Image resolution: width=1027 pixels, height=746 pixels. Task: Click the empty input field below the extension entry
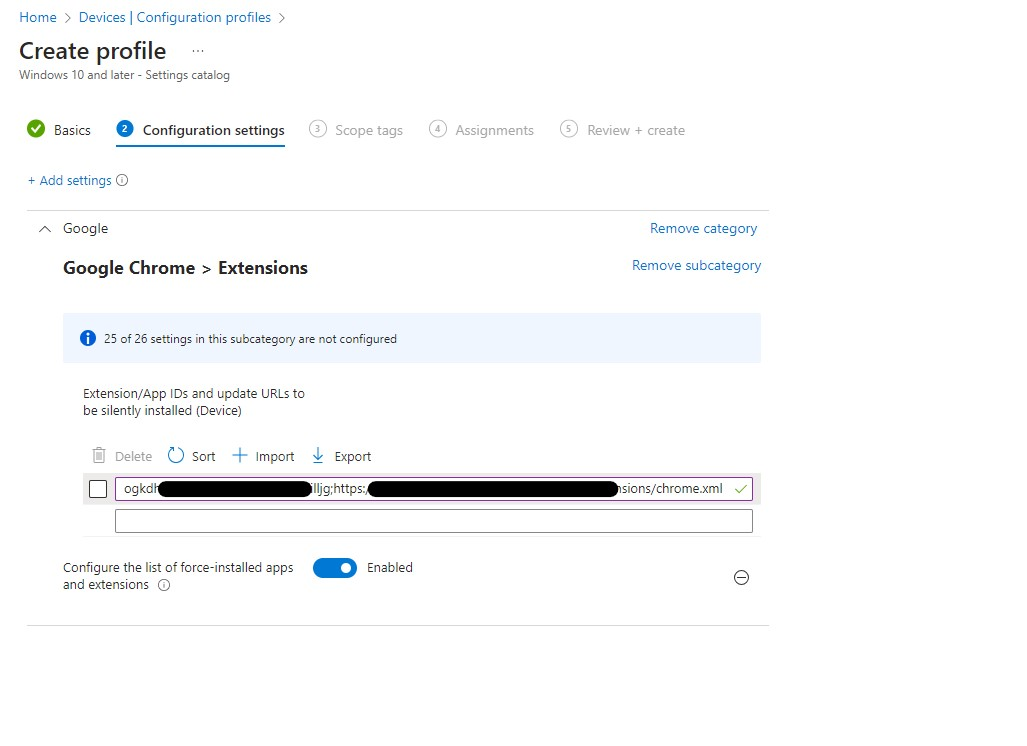pos(433,520)
